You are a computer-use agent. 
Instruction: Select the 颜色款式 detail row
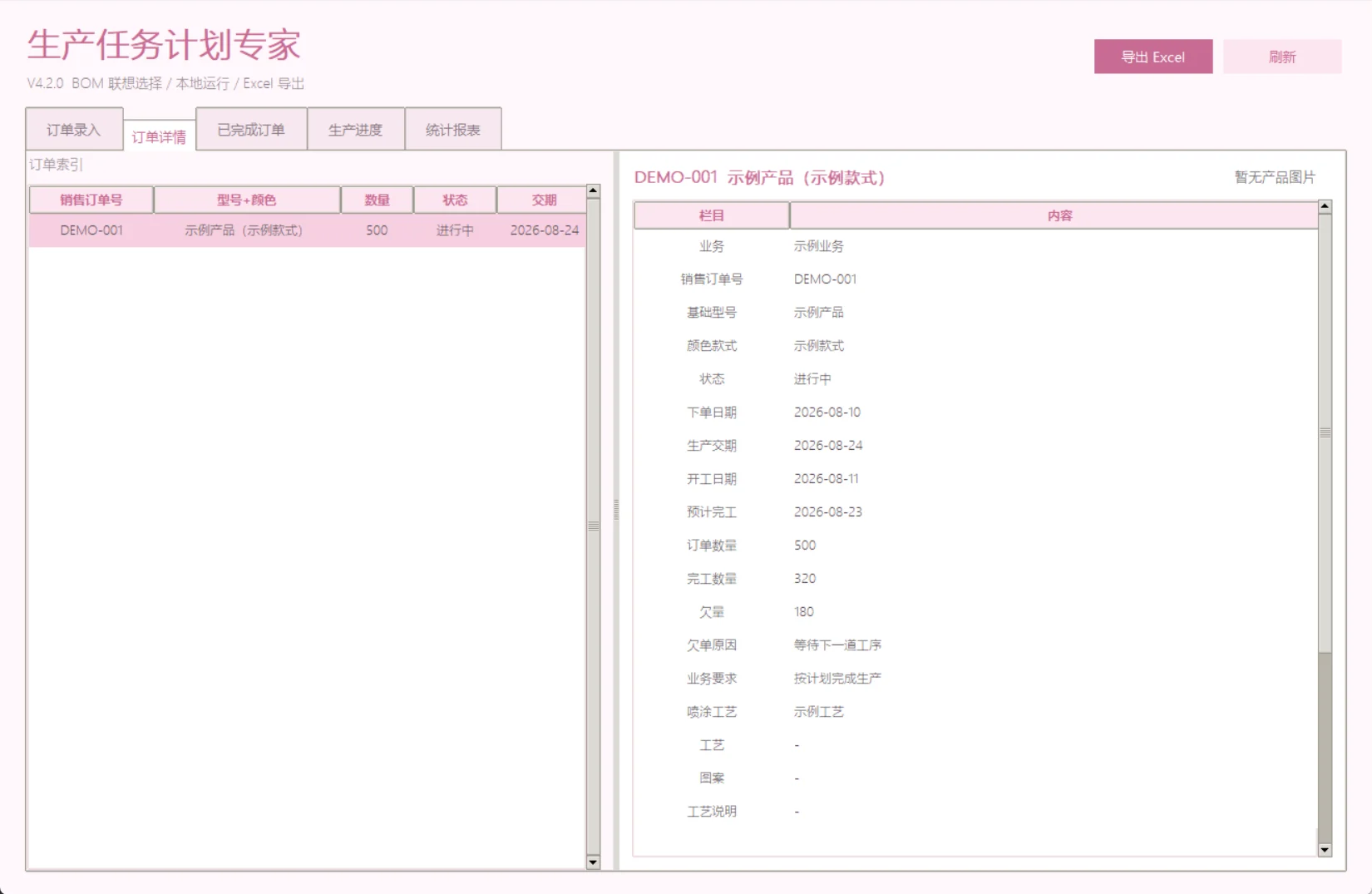(x=976, y=346)
